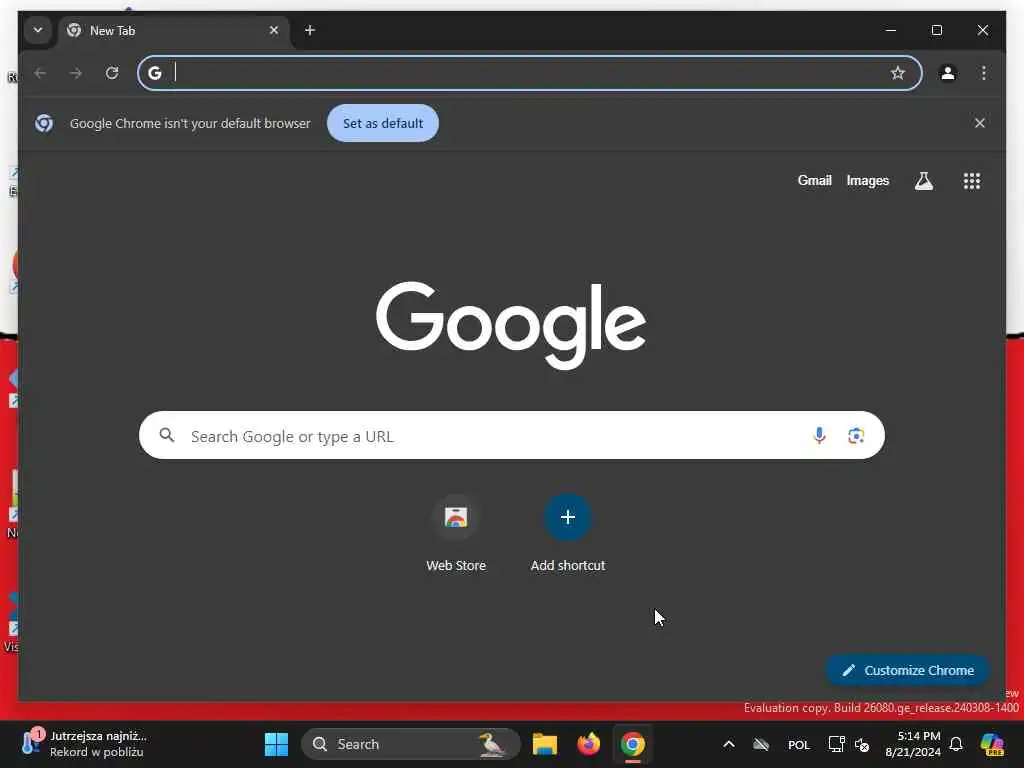
Task: Open the Google apps grid icon
Action: coord(972,181)
